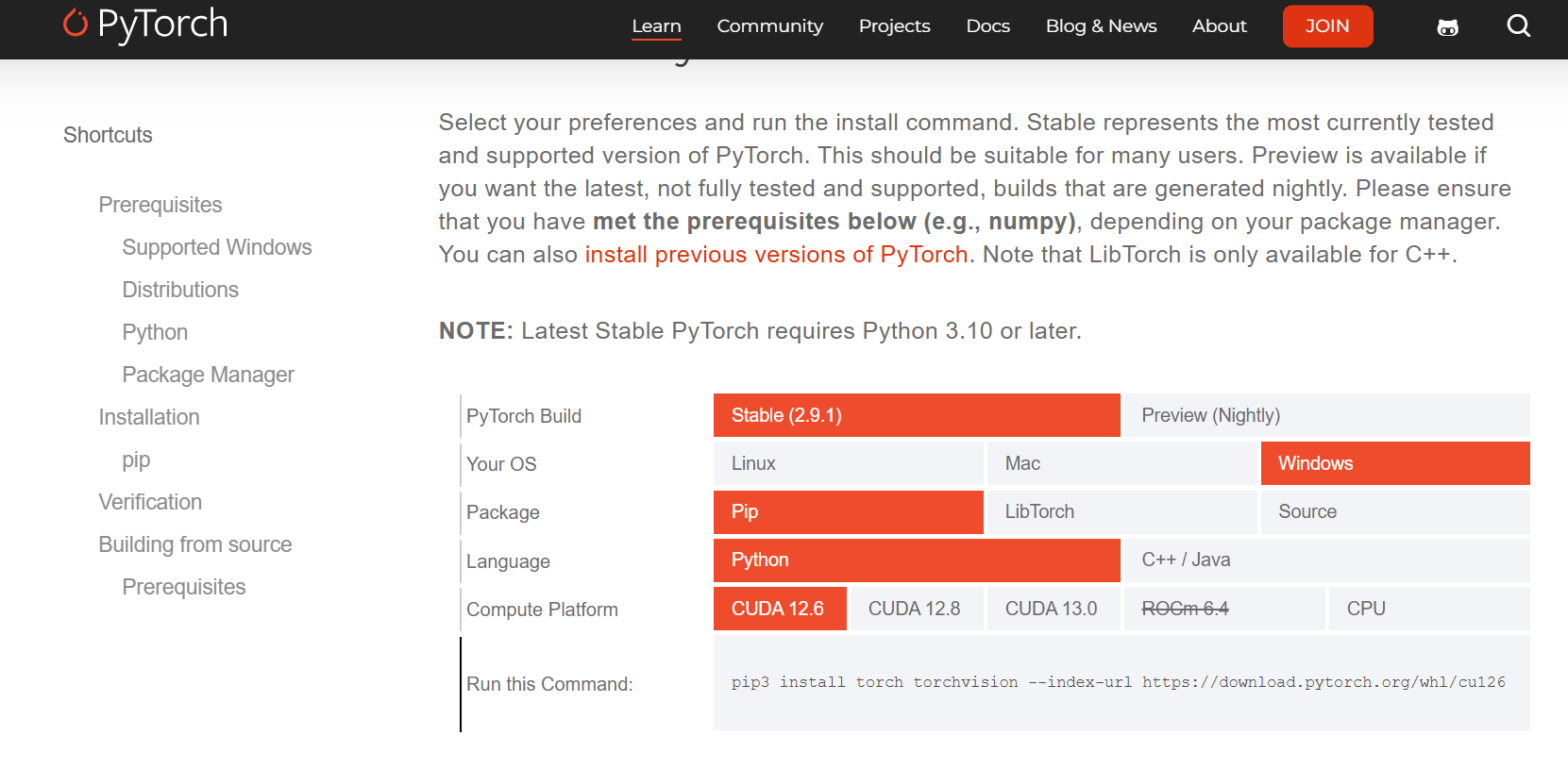The image size is (1568, 769).
Task: Click the JOIN button
Action: coord(1327,26)
